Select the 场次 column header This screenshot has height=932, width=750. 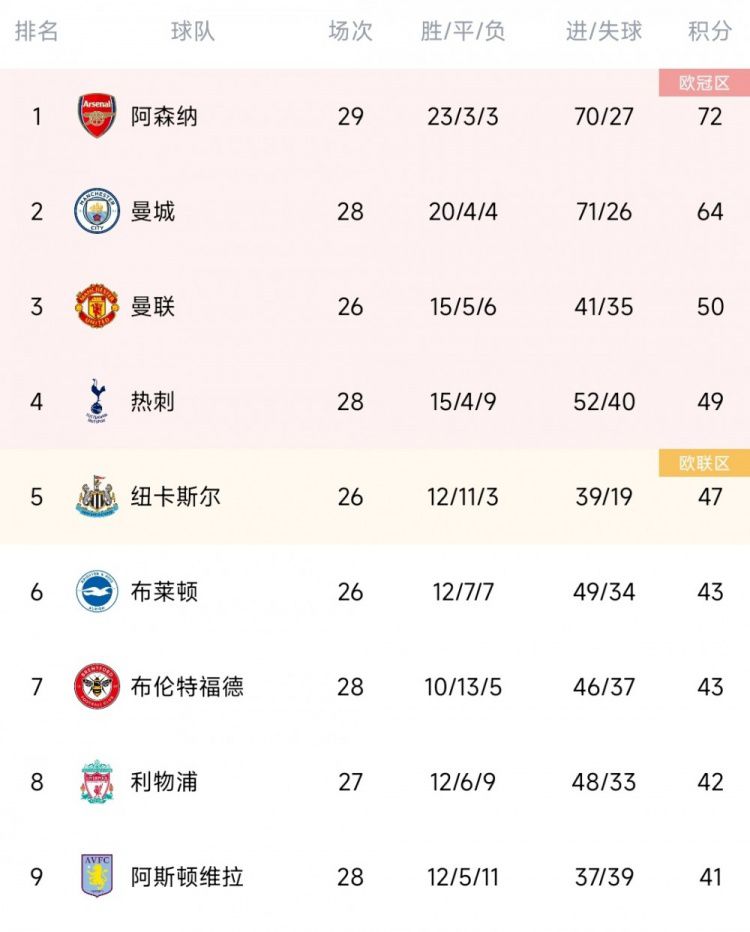tap(350, 31)
